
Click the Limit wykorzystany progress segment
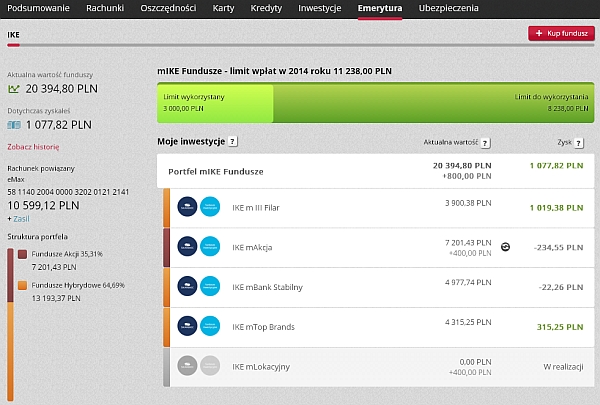[215, 103]
